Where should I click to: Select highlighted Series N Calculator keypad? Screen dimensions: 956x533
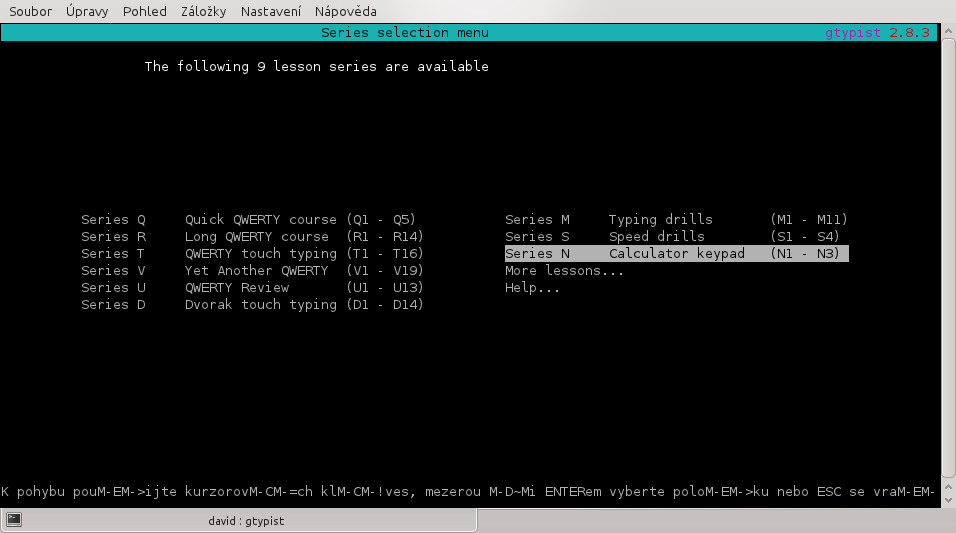point(676,254)
